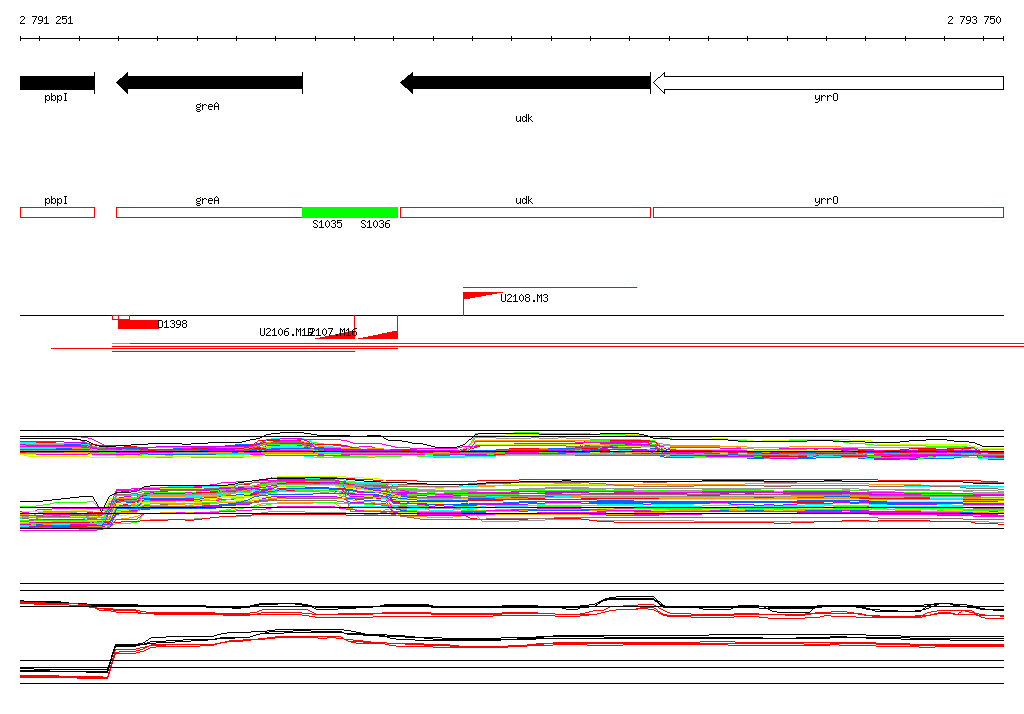Click the U2106.M16 label
The image size is (1024, 714).
(x=286, y=332)
